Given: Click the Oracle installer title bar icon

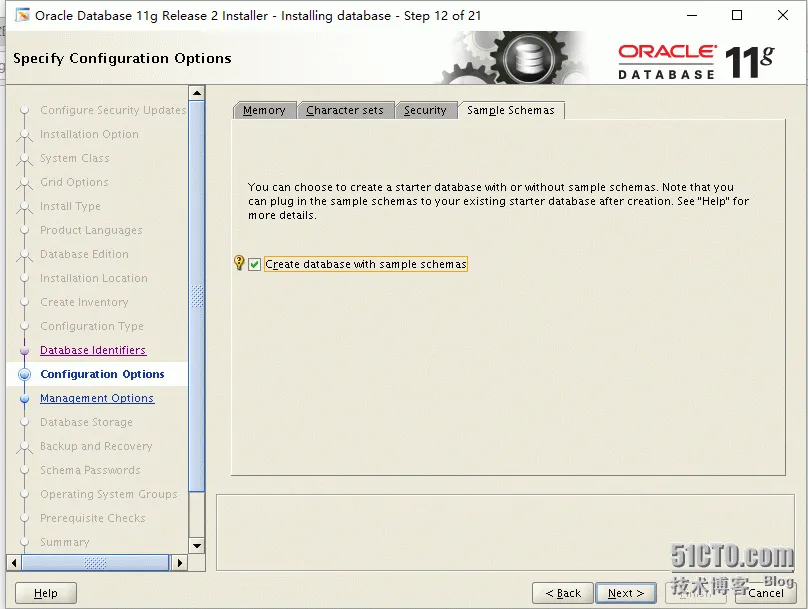Looking at the screenshot, I should [x=22, y=15].
